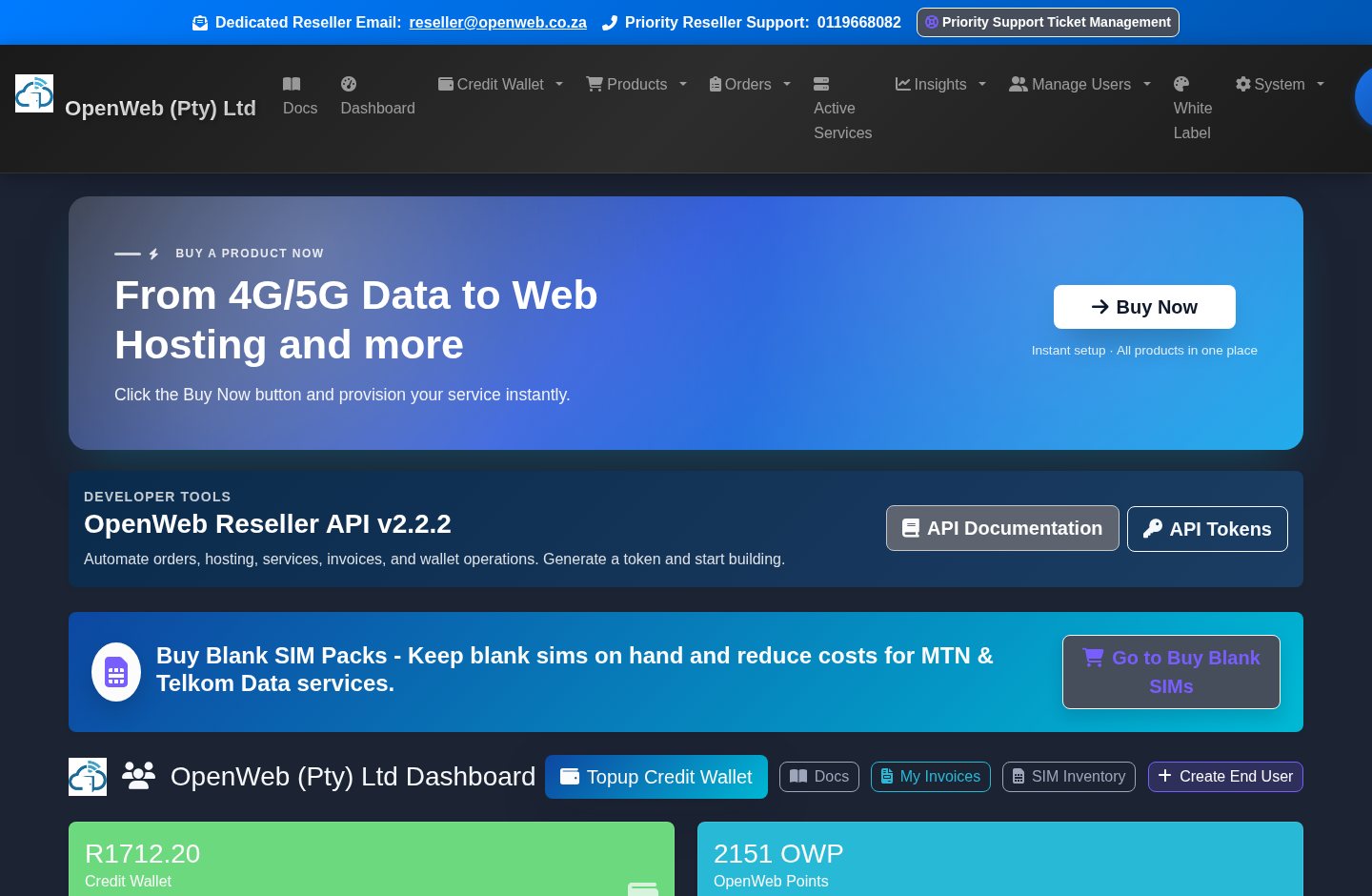Click the SIM icon in SIM Inventory button
This screenshot has width=1372, height=896.
click(1019, 777)
